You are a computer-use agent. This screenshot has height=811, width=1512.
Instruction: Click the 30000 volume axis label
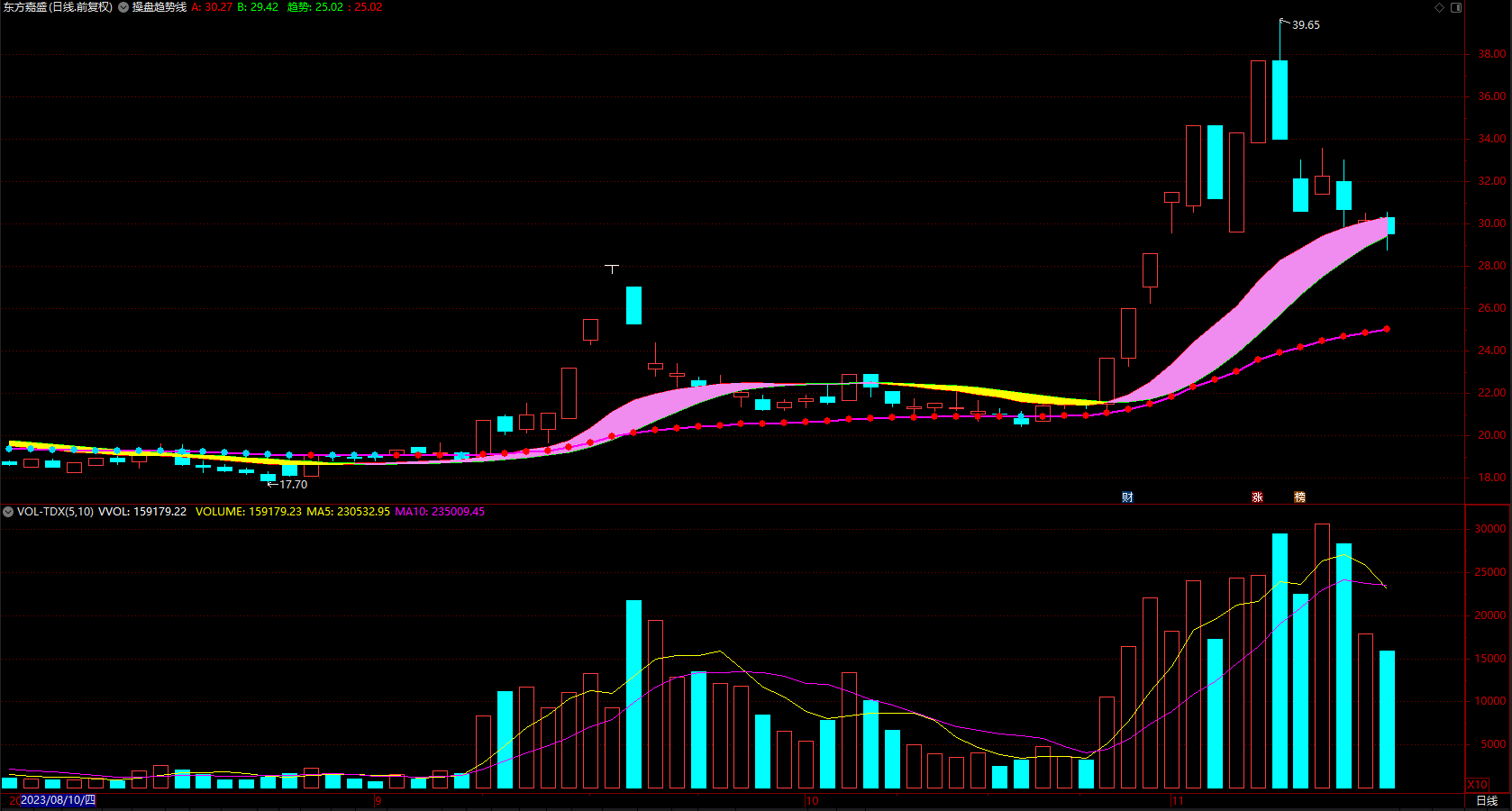point(1489,529)
